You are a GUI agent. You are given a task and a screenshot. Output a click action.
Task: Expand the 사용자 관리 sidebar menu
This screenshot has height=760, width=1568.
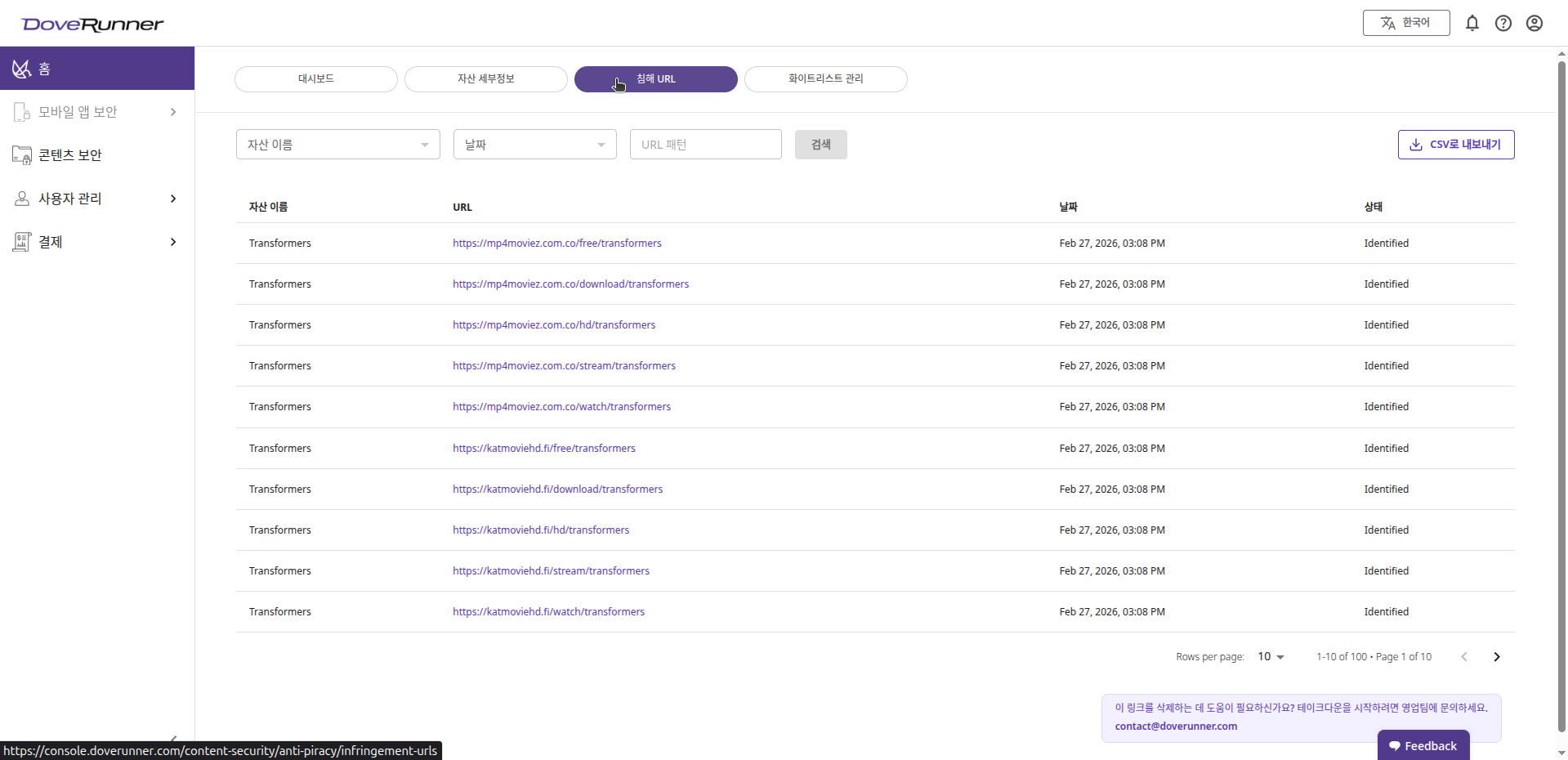point(172,199)
